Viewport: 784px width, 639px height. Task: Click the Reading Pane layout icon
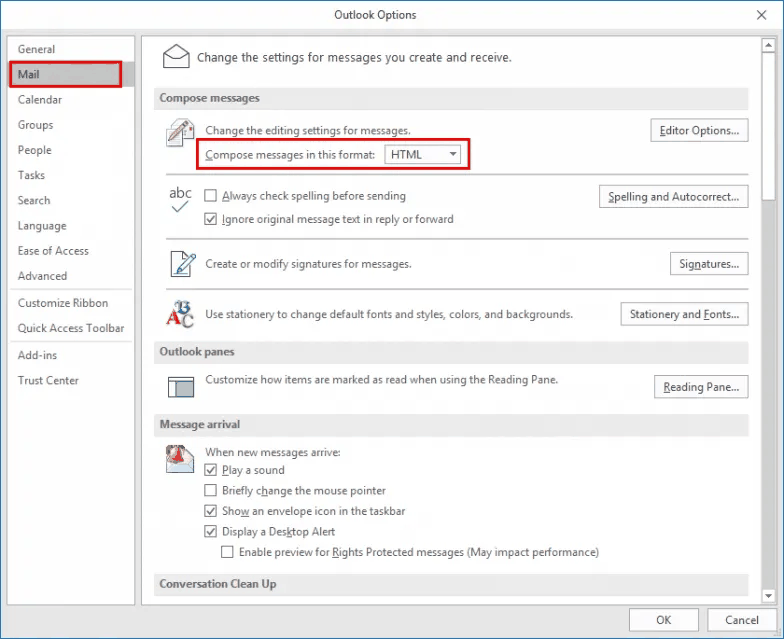coord(180,387)
